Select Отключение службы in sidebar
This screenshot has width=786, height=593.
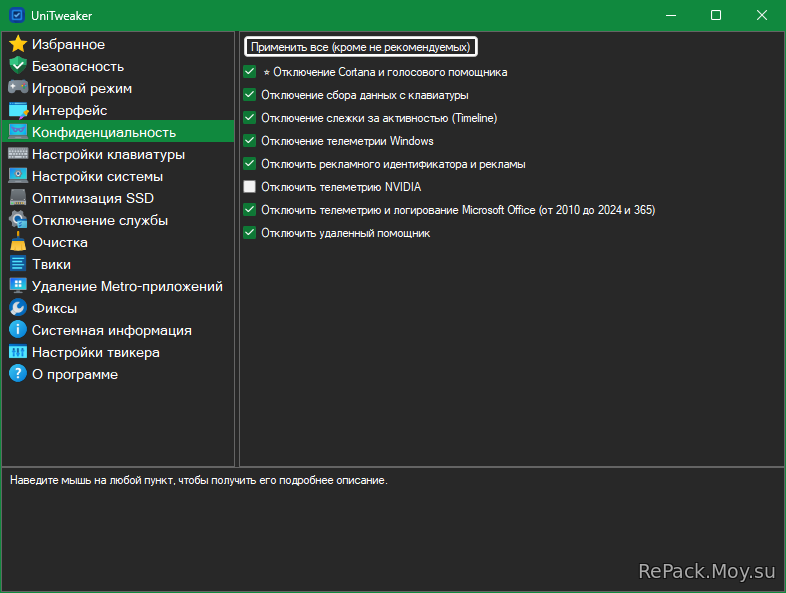tap(99, 220)
